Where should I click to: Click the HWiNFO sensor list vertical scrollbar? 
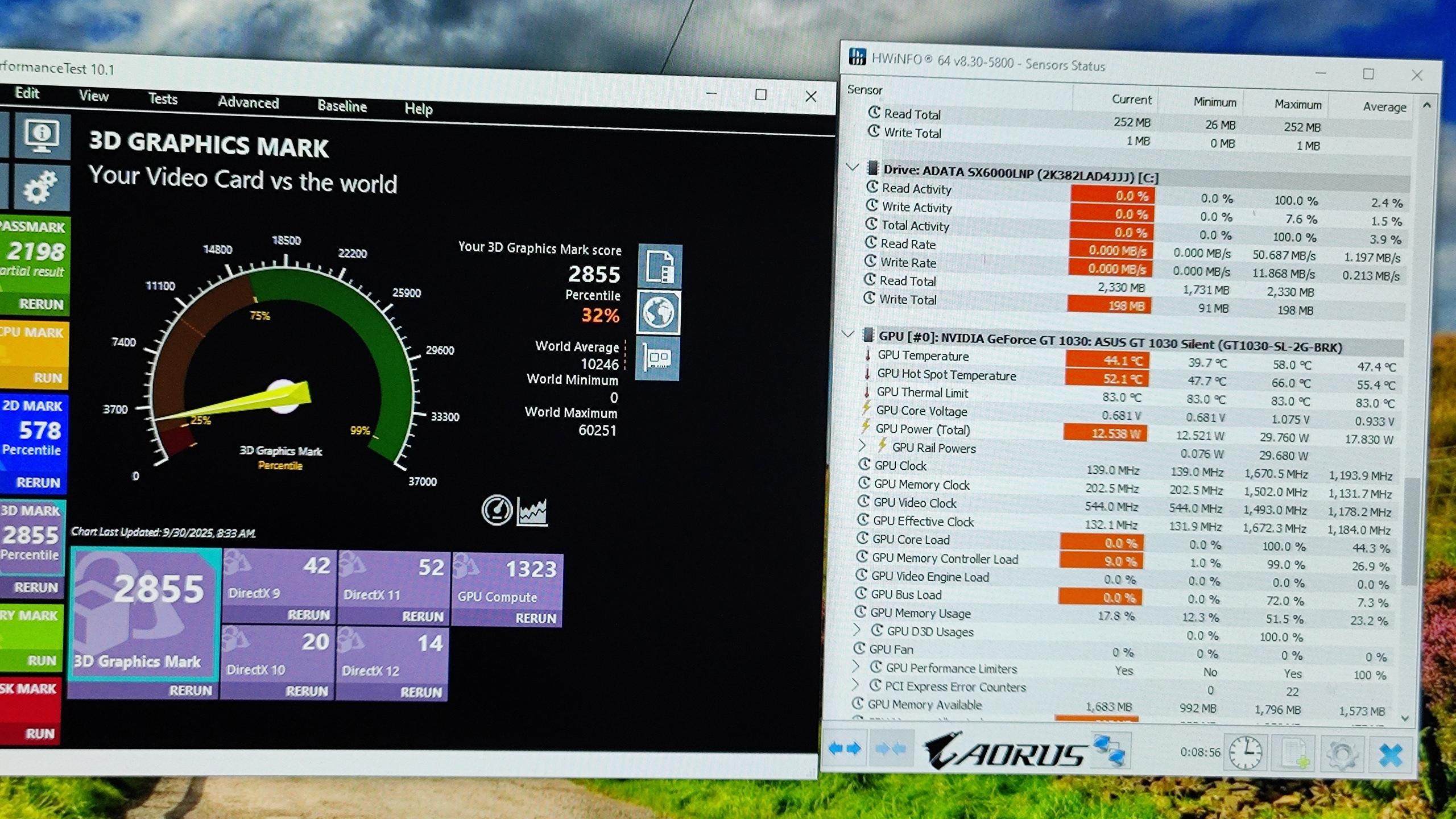pyautogui.click(x=1411, y=532)
